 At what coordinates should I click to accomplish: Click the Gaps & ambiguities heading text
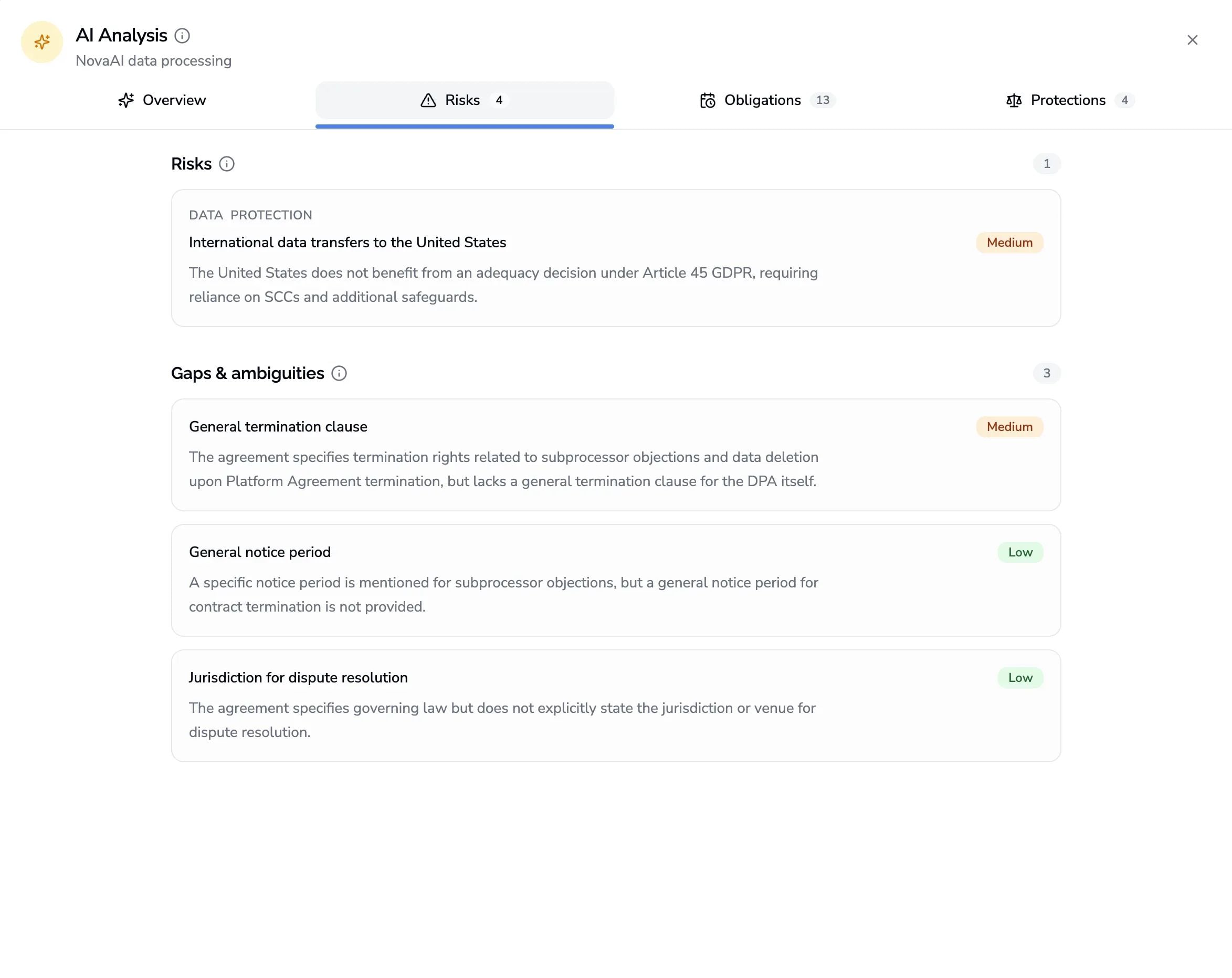(247, 373)
